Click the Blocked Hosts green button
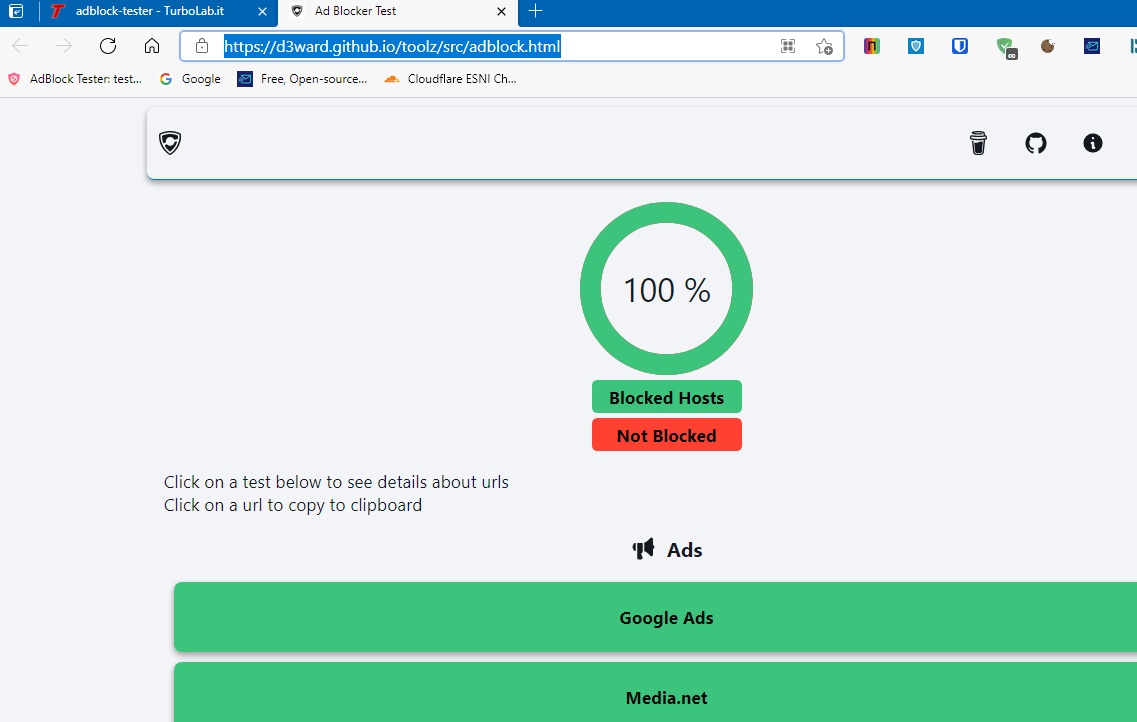The image size is (1137, 722). [666, 397]
